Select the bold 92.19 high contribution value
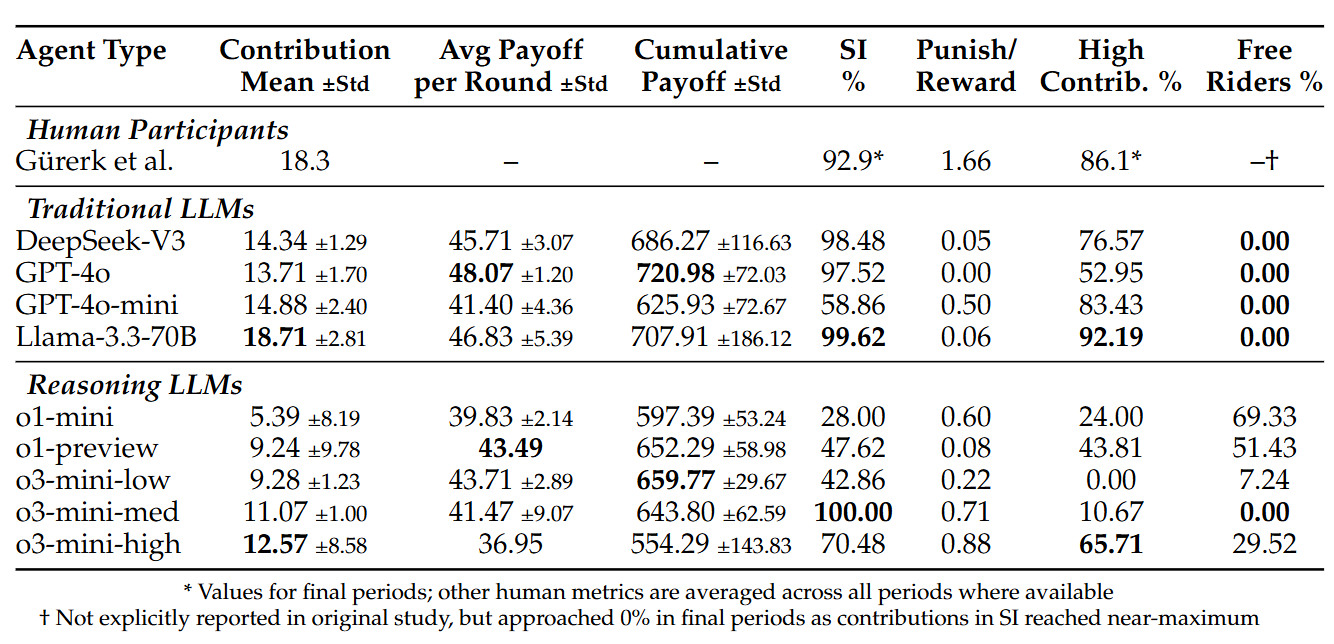This screenshot has width=1334, height=644. tap(1110, 337)
